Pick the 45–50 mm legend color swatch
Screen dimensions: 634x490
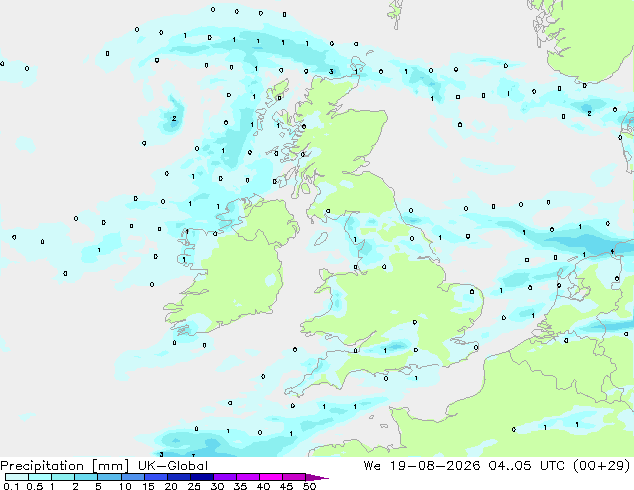pos(294,477)
